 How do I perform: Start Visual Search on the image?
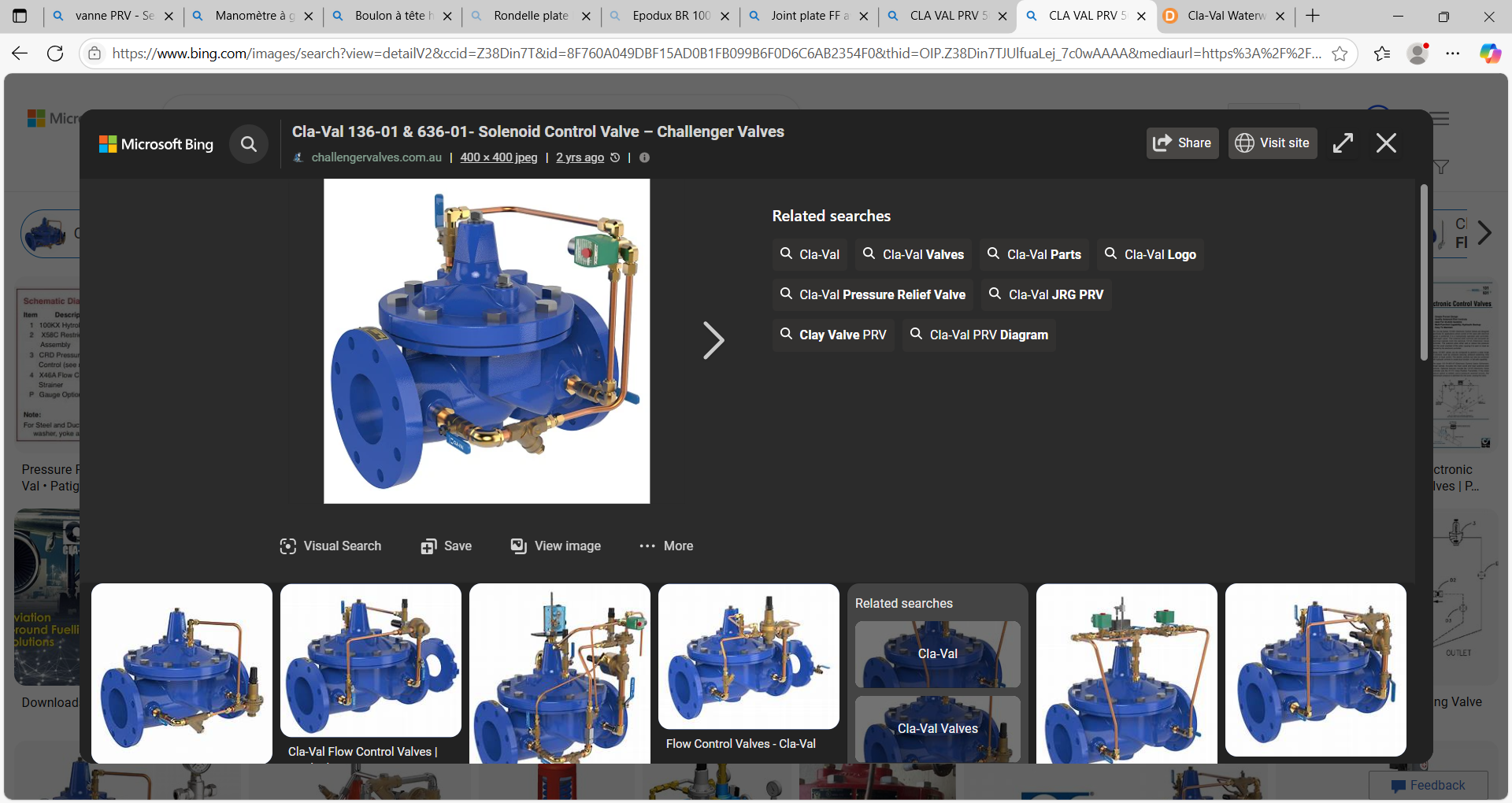click(x=331, y=546)
